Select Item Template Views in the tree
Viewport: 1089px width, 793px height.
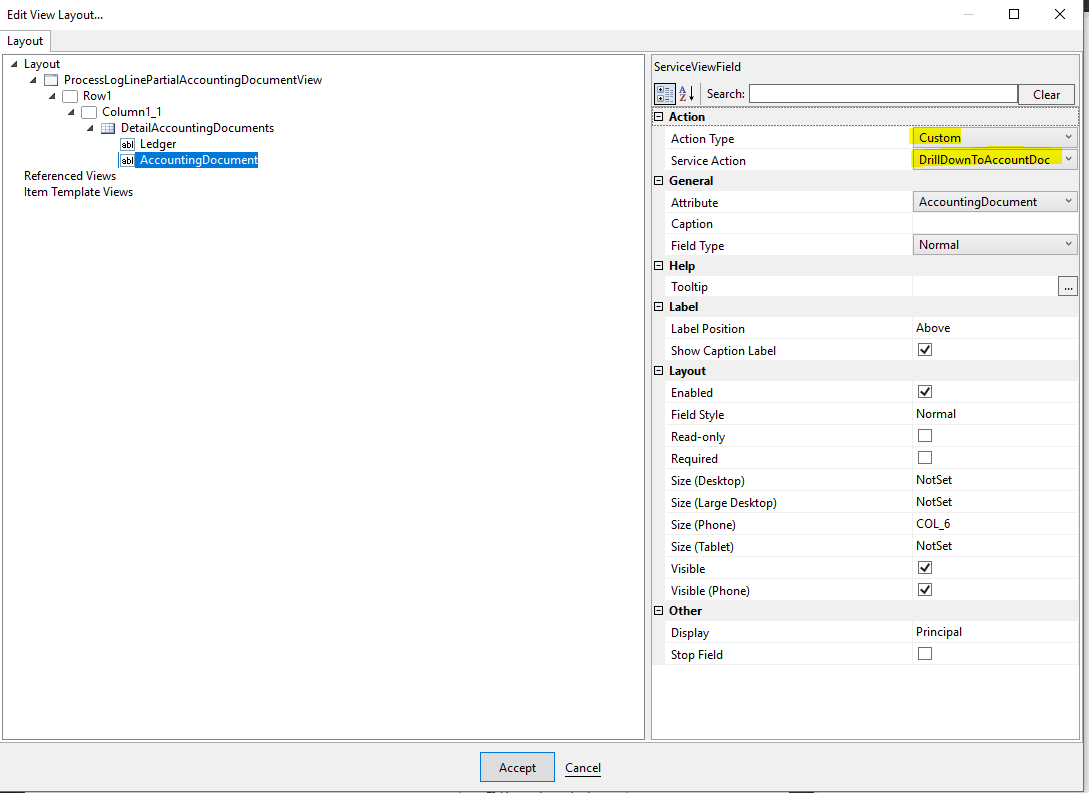pyautogui.click(x=78, y=192)
